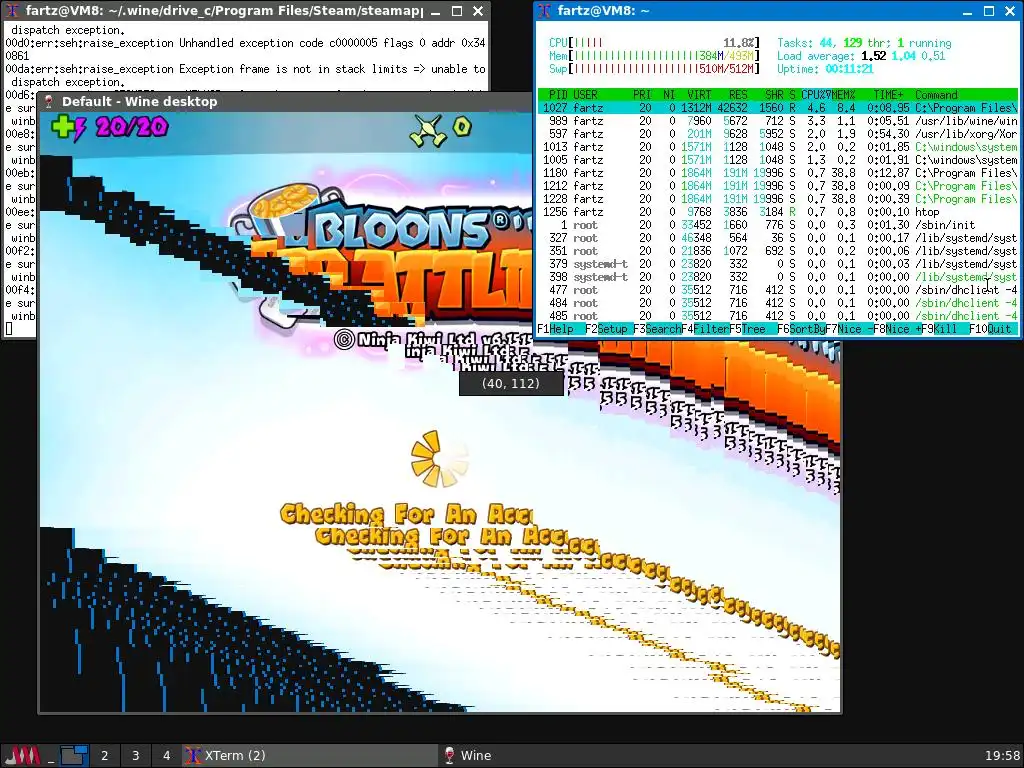Open the JWM start menu logo
Viewport: 1024px width, 768px height.
[23, 756]
